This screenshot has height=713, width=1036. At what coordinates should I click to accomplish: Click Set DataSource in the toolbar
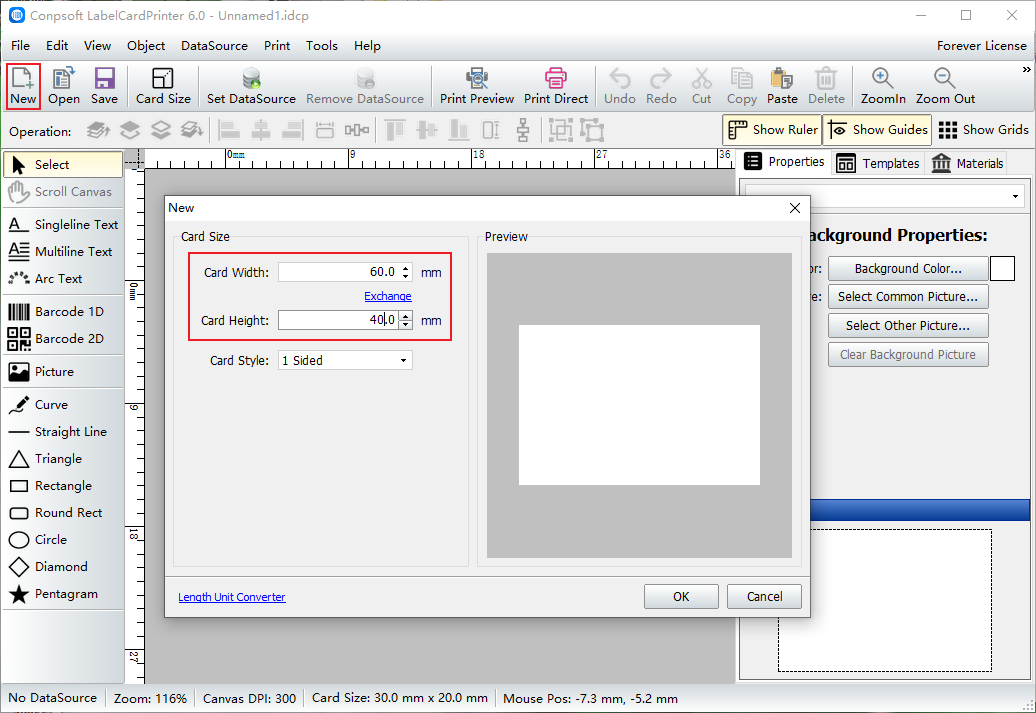[251, 86]
